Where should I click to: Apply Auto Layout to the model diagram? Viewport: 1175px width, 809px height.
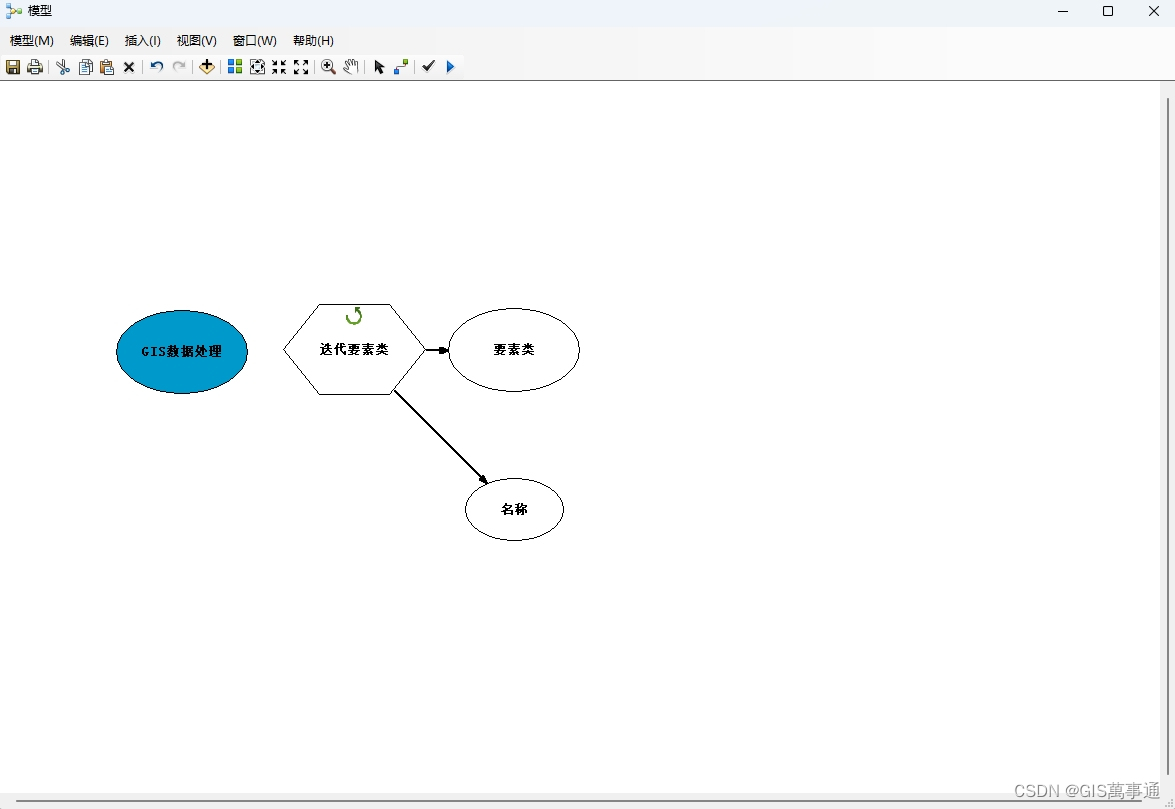pos(234,67)
